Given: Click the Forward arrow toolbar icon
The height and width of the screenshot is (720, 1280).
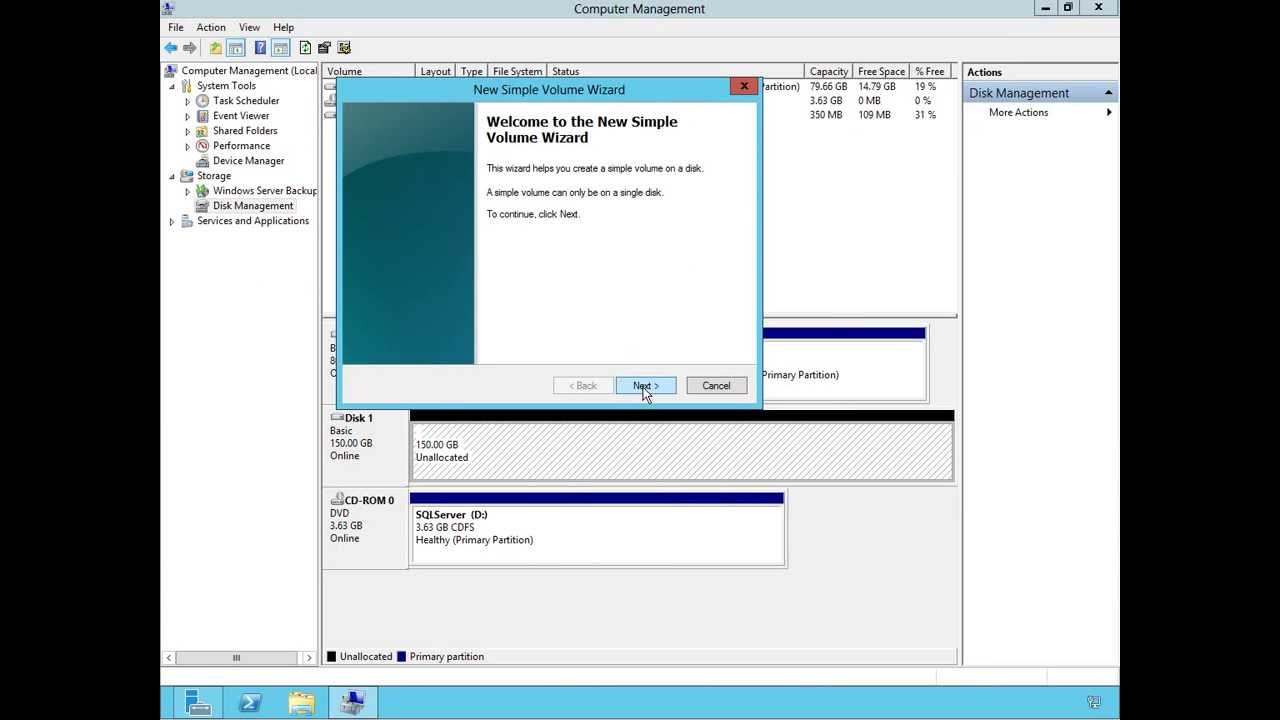Looking at the screenshot, I should 190,48.
